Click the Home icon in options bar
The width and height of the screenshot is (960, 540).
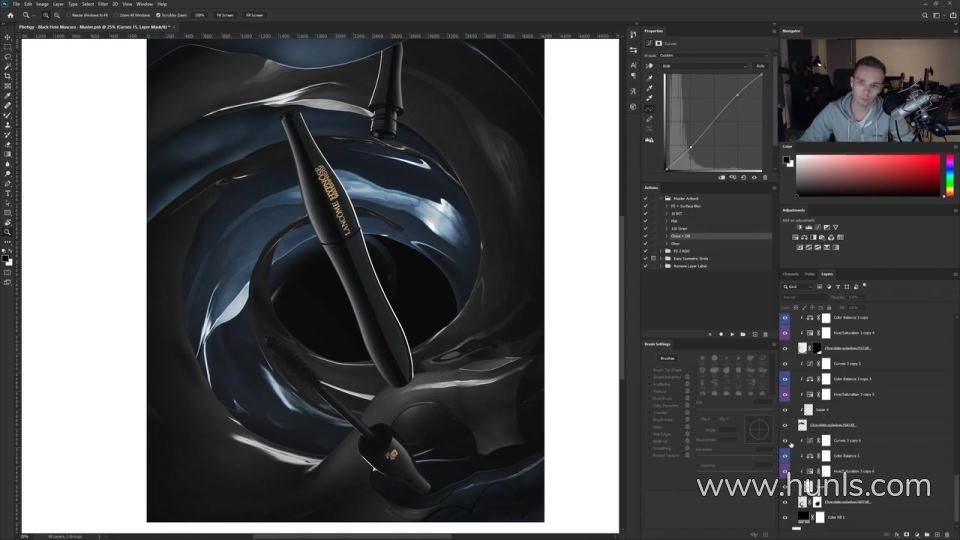coord(10,15)
